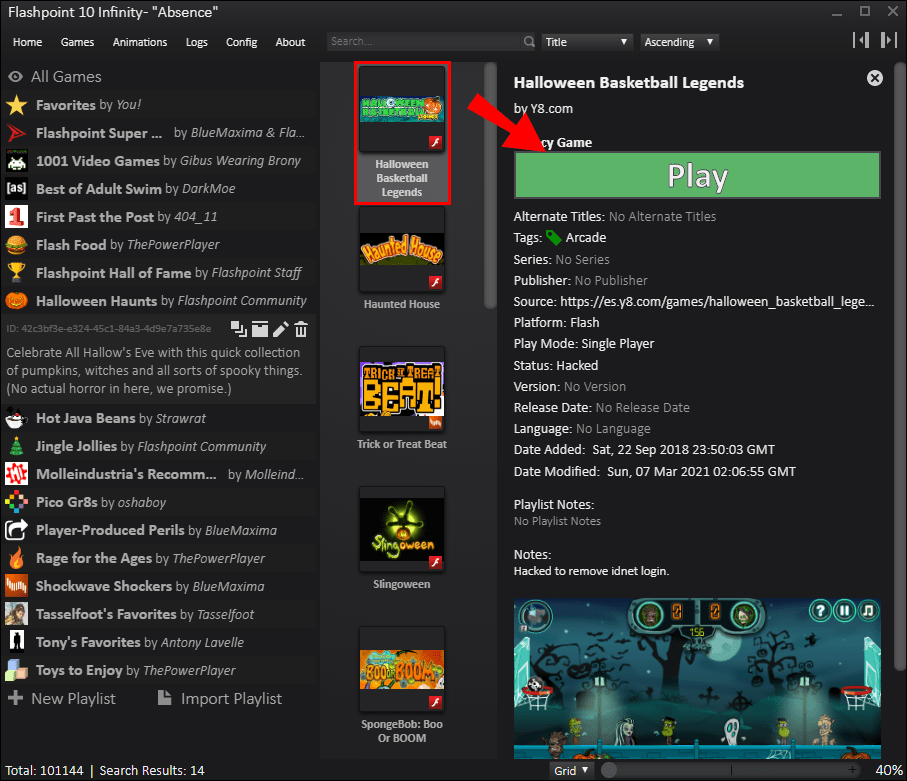
Task: Toggle the eye icon next to All Games
Action: click(x=15, y=76)
